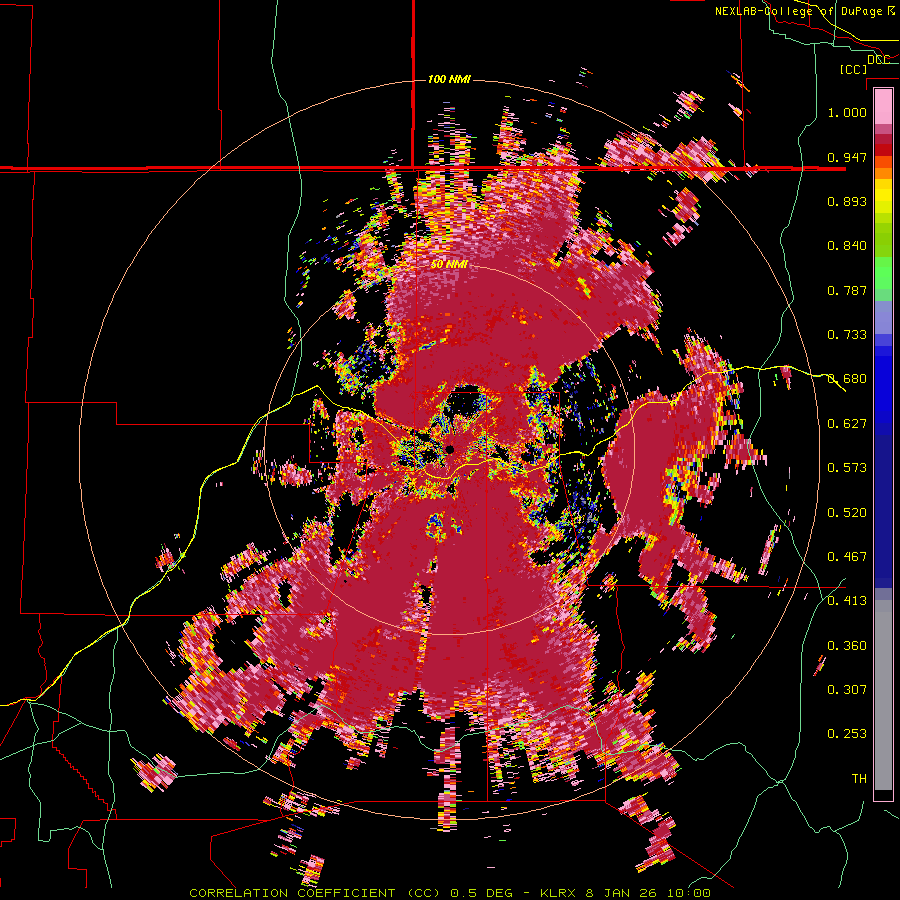Image resolution: width=900 pixels, height=900 pixels.
Task: Click the 0.733 scale label
Action: (847, 334)
